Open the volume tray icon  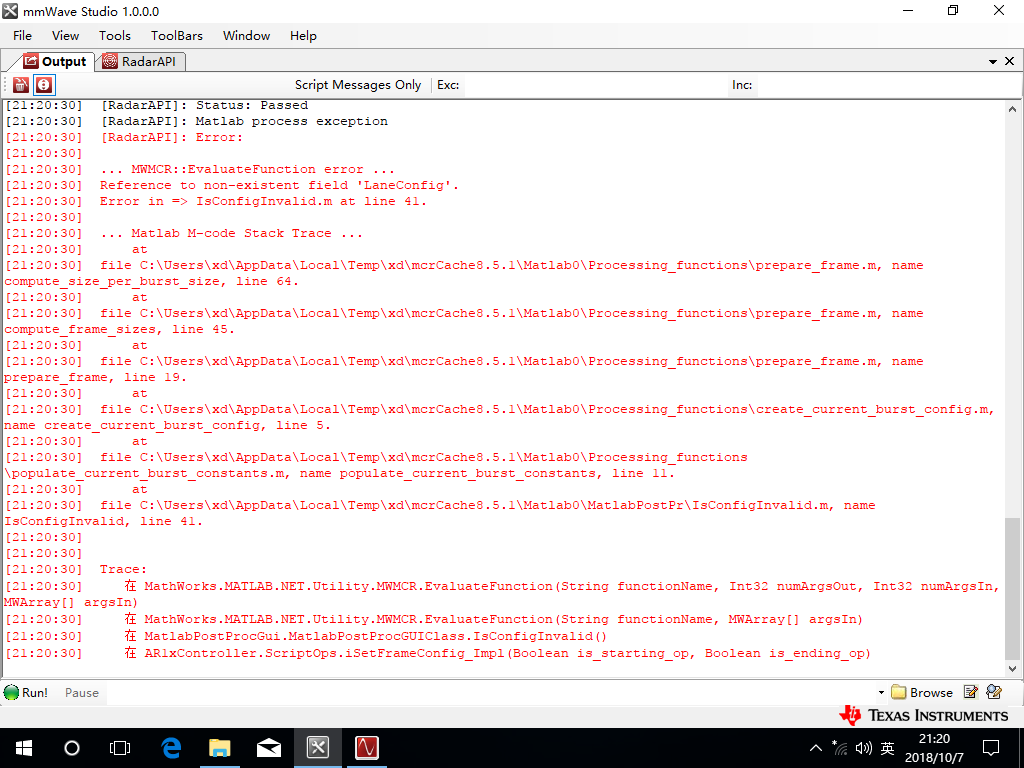click(x=863, y=748)
